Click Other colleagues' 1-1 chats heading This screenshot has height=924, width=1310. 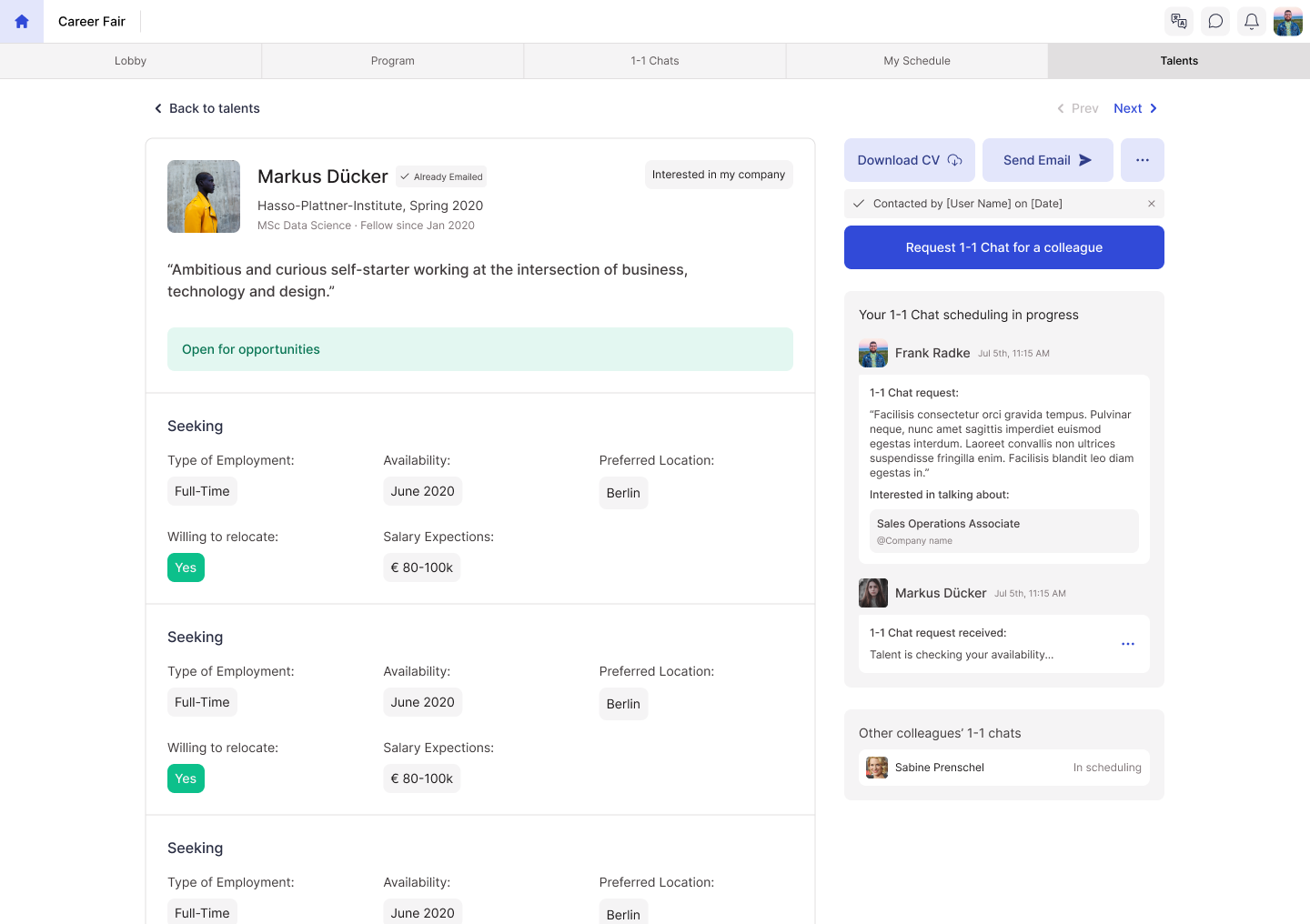940,733
